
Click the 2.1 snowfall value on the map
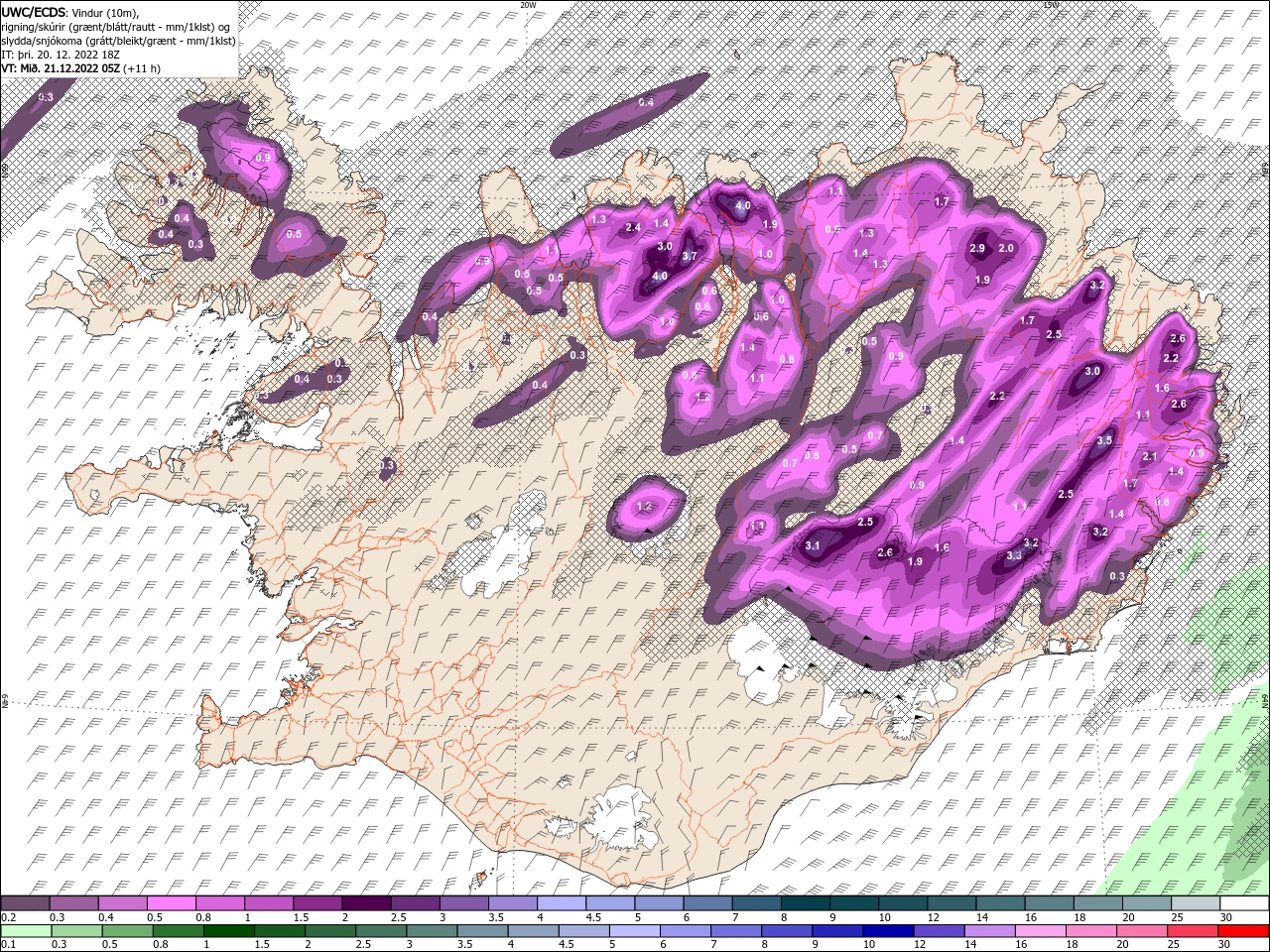(x=1150, y=456)
